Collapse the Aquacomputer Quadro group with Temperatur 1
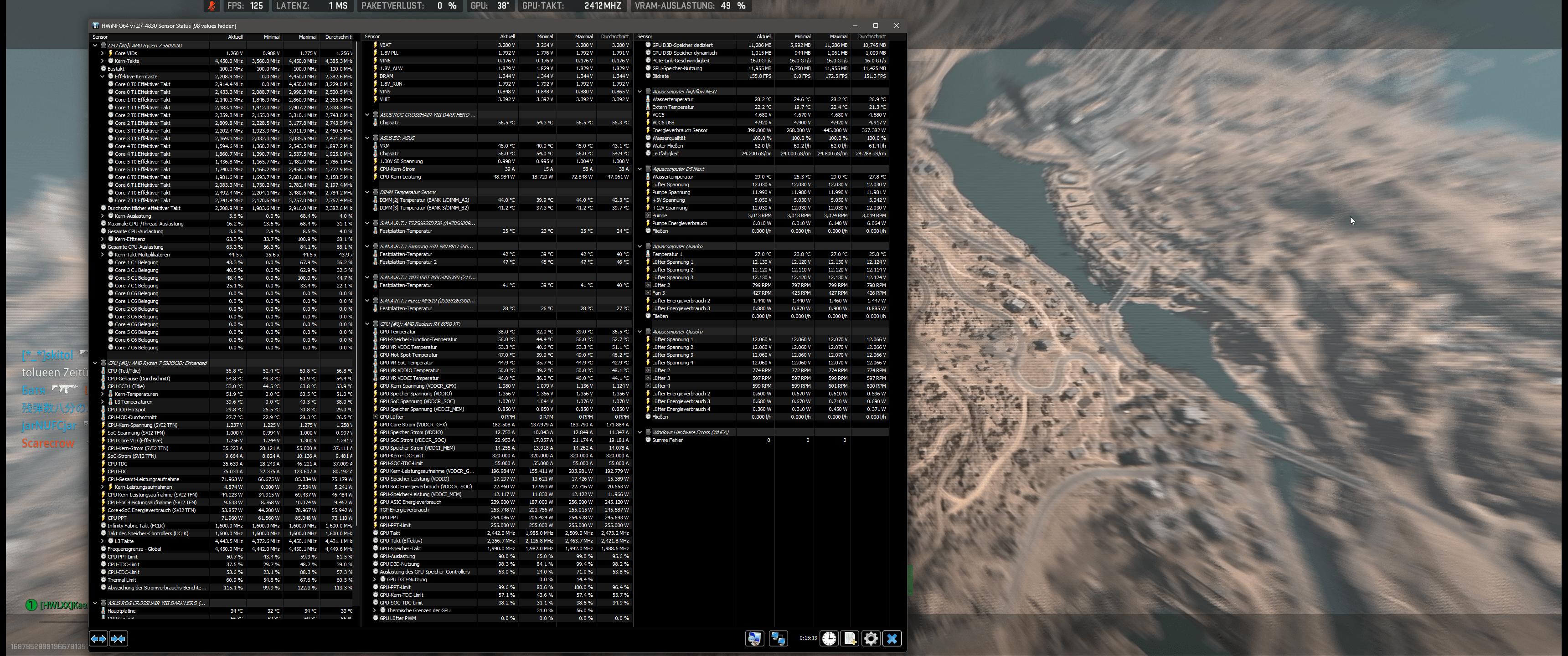Screen dimensions: 1568x656 [640, 246]
